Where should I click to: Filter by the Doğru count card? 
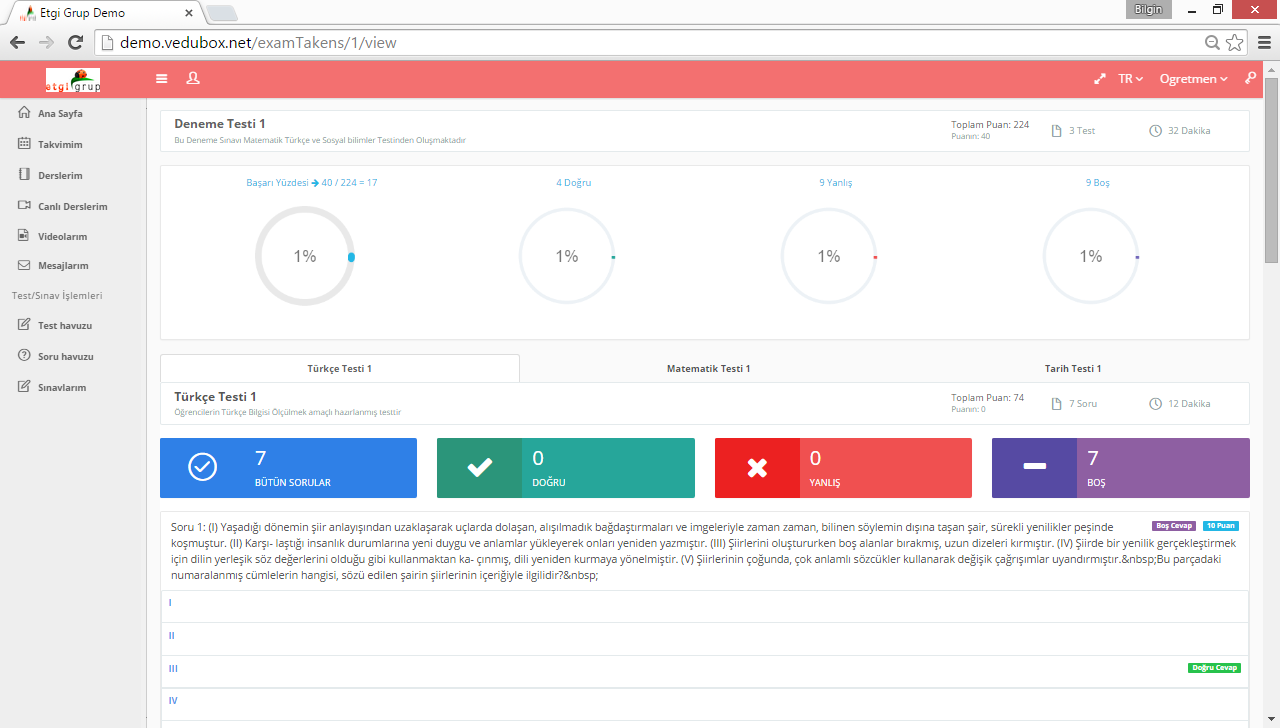(566, 468)
